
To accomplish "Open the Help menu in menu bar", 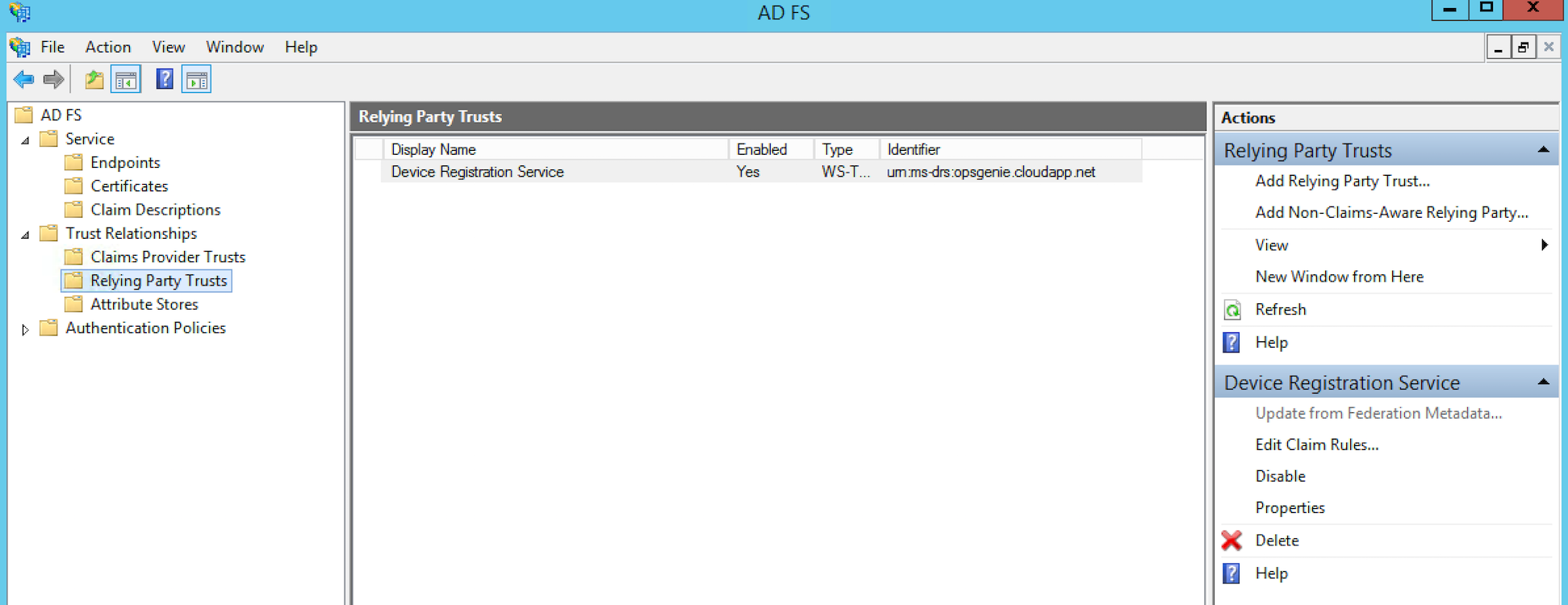I will click(301, 47).
